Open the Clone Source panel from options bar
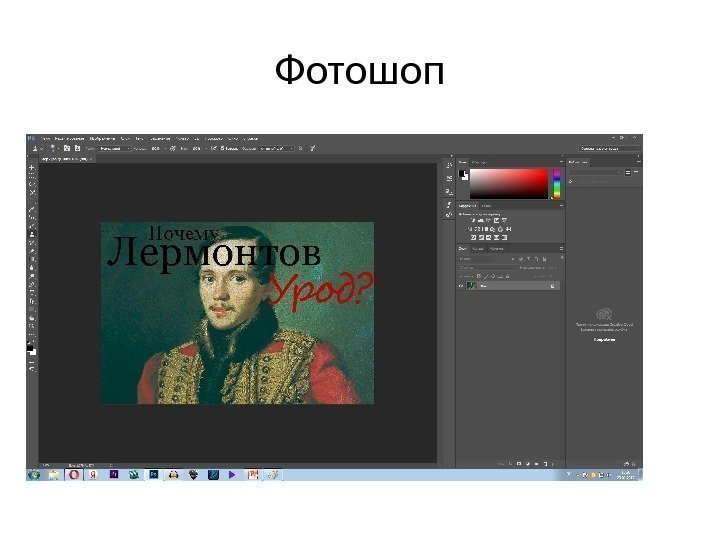Screen dimensions: 720x540 [x=78, y=148]
